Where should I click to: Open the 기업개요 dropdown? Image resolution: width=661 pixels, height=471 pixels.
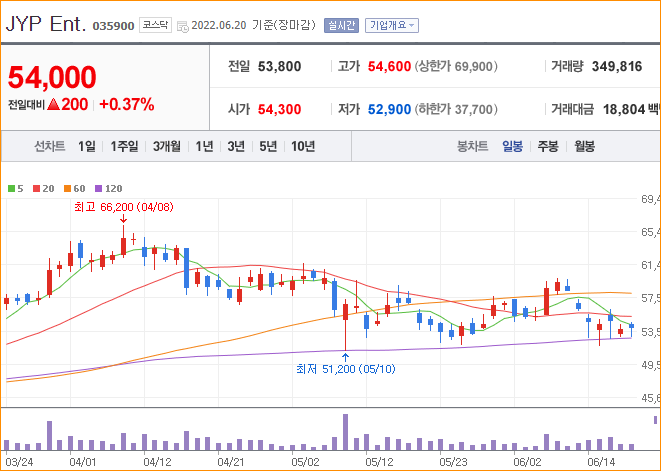[x=392, y=25]
